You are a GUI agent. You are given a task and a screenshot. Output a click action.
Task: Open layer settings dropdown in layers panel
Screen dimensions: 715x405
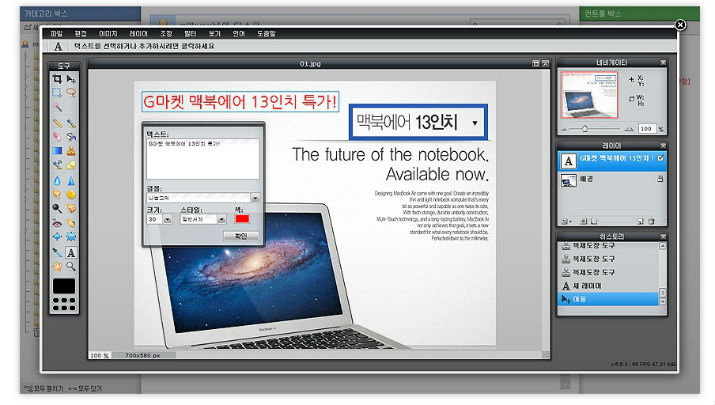point(566,222)
